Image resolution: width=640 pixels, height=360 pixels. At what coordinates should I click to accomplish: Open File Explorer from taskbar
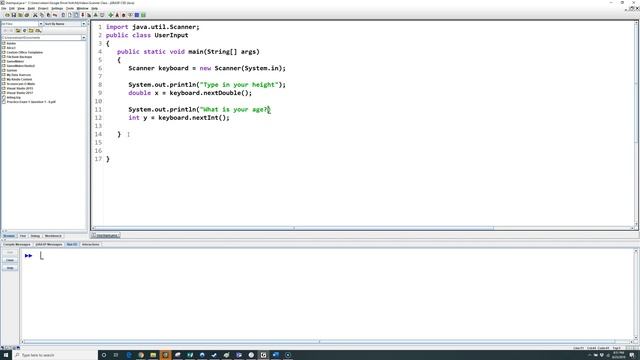pos(153,355)
